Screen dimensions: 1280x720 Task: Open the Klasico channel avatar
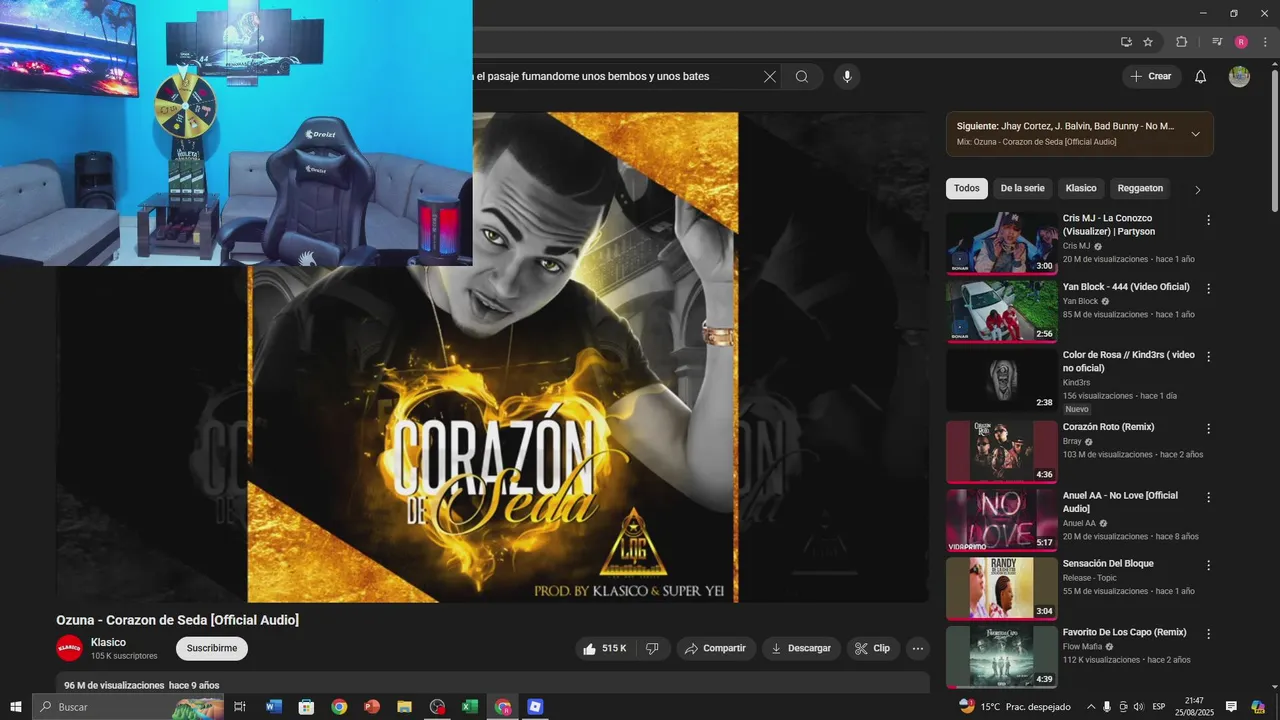69,648
